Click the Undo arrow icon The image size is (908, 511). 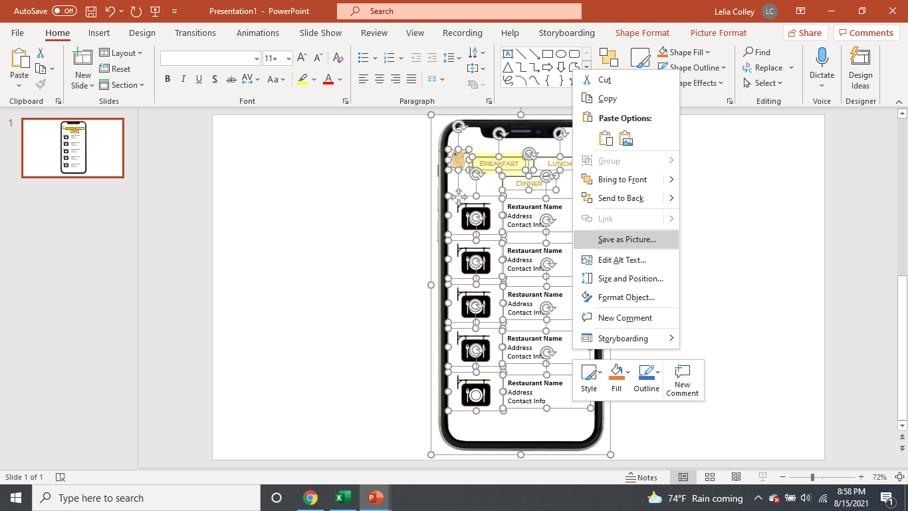(110, 11)
